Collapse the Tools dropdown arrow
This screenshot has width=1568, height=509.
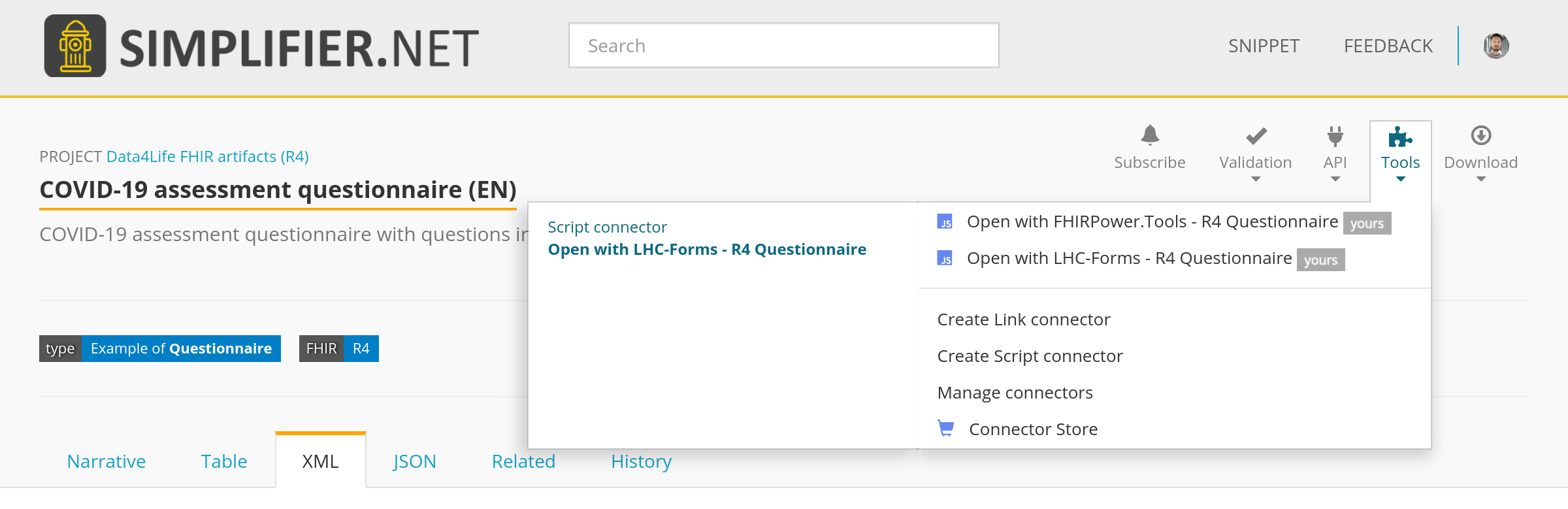click(1401, 179)
